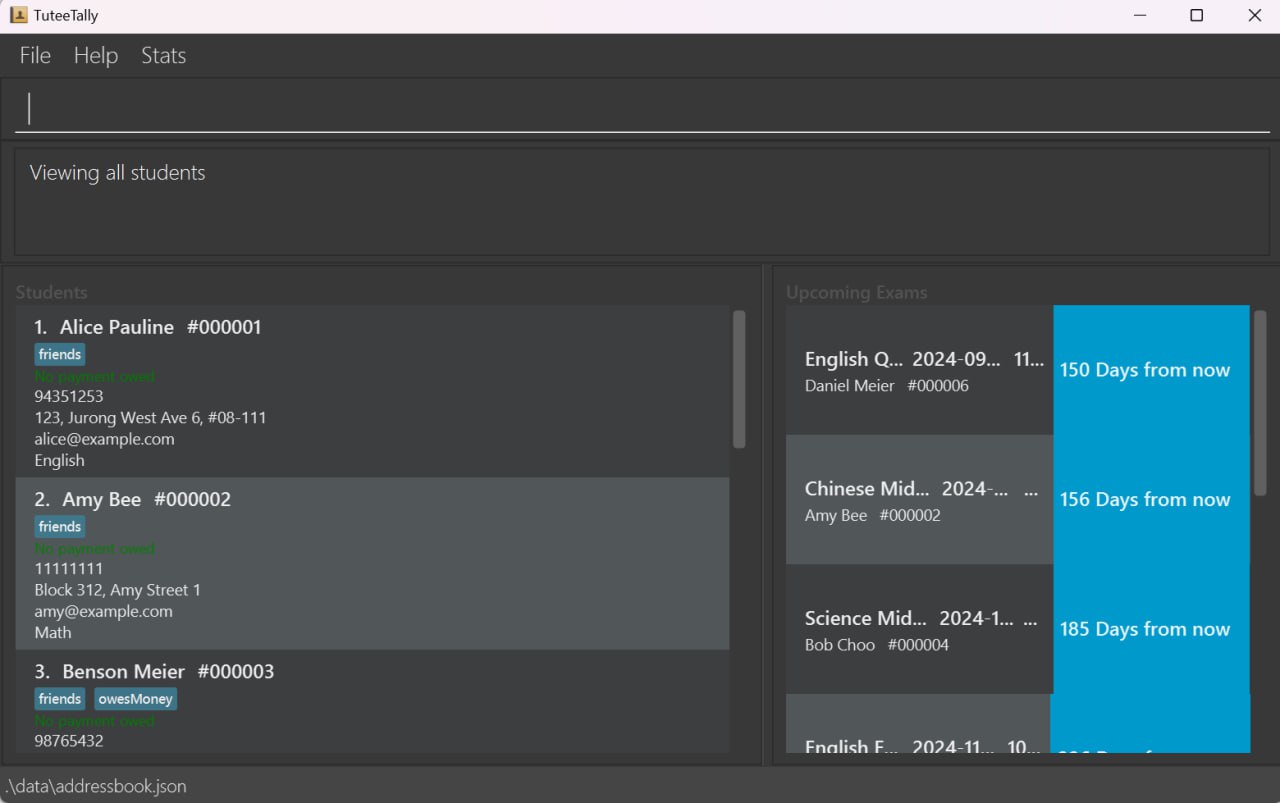
Task: Maximize the TuteeTally window
Action: click(x=1196, y=15)
